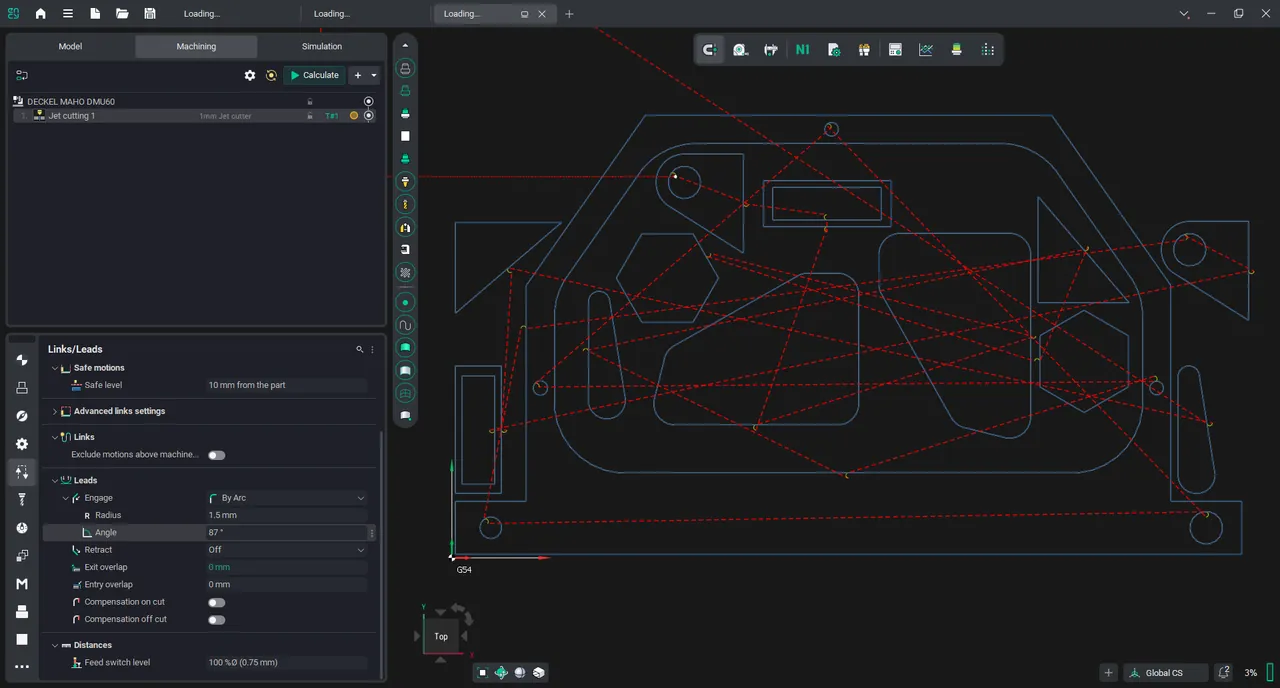1280x688 pixels.
Task: Toggle the circle marker on DECKEL MAHO DMU60 row
Action: click(x=369, y=101)
